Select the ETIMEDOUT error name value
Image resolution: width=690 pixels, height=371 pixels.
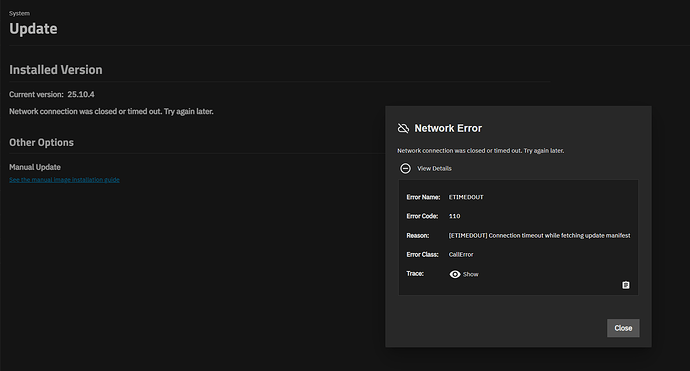coord(466,197)
